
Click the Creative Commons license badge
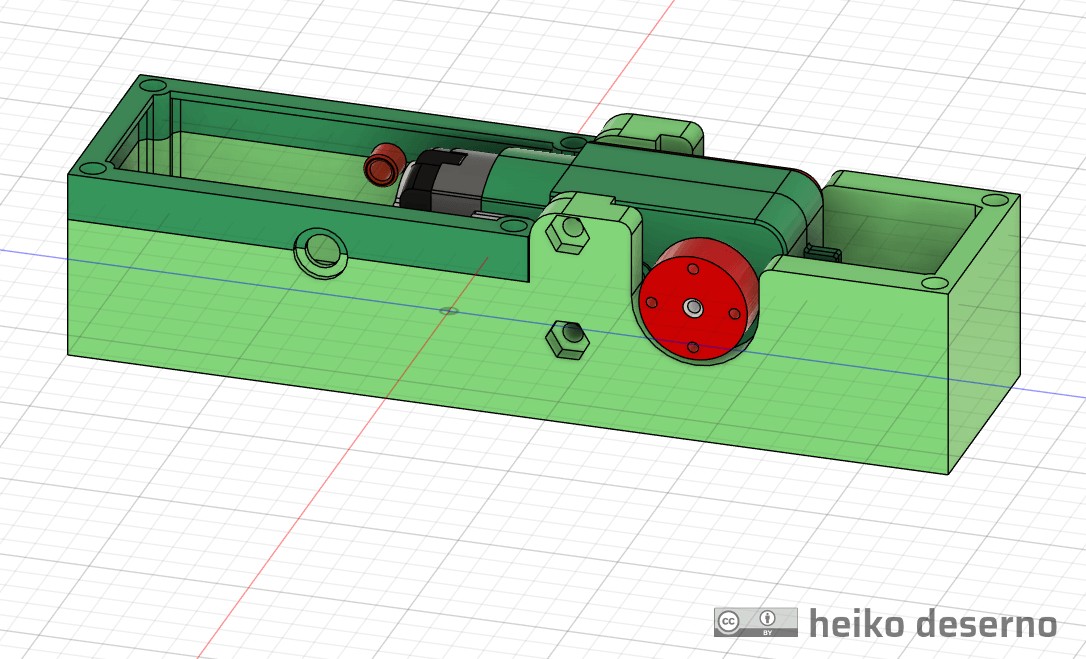755,622
